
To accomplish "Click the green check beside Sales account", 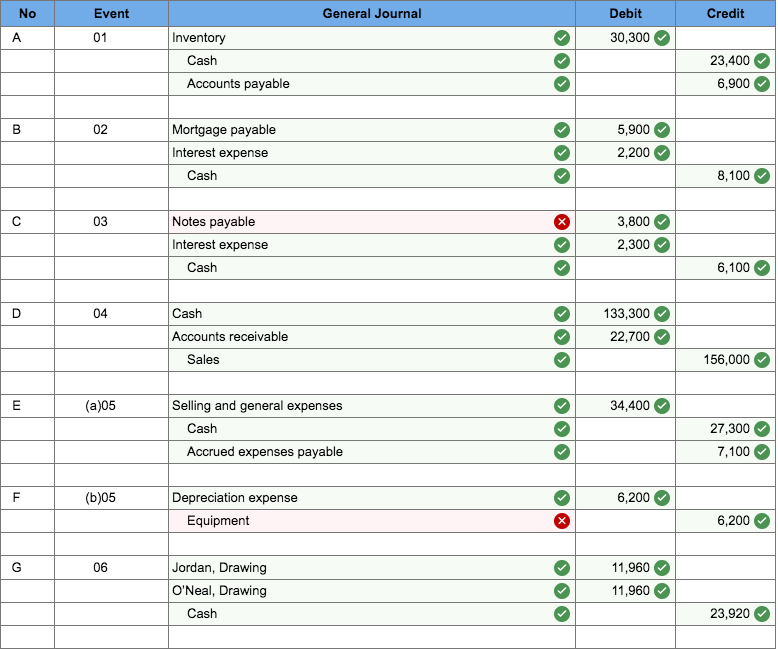I will [562, 360].
